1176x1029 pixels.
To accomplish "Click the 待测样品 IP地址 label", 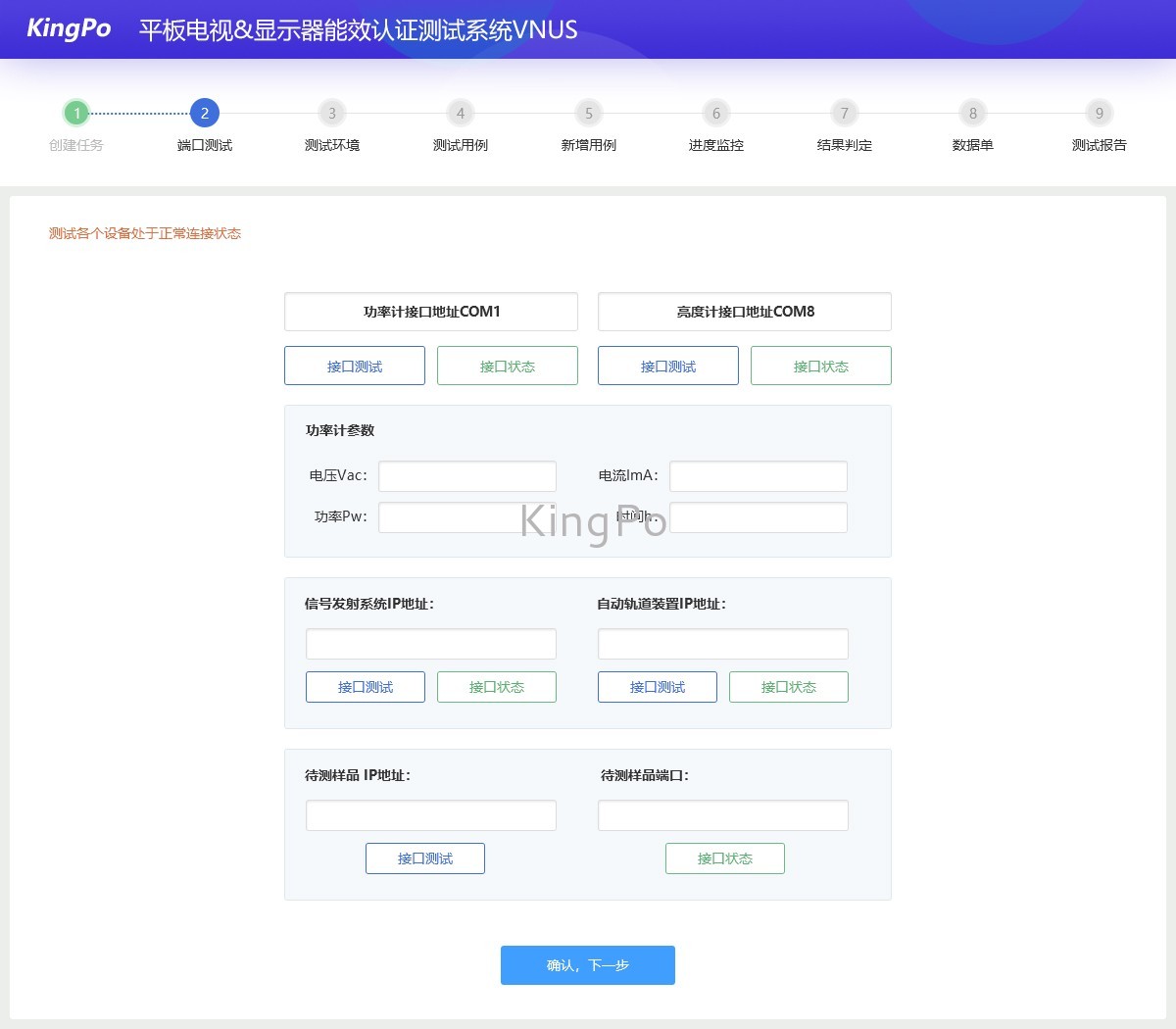I will coord(358,775).
